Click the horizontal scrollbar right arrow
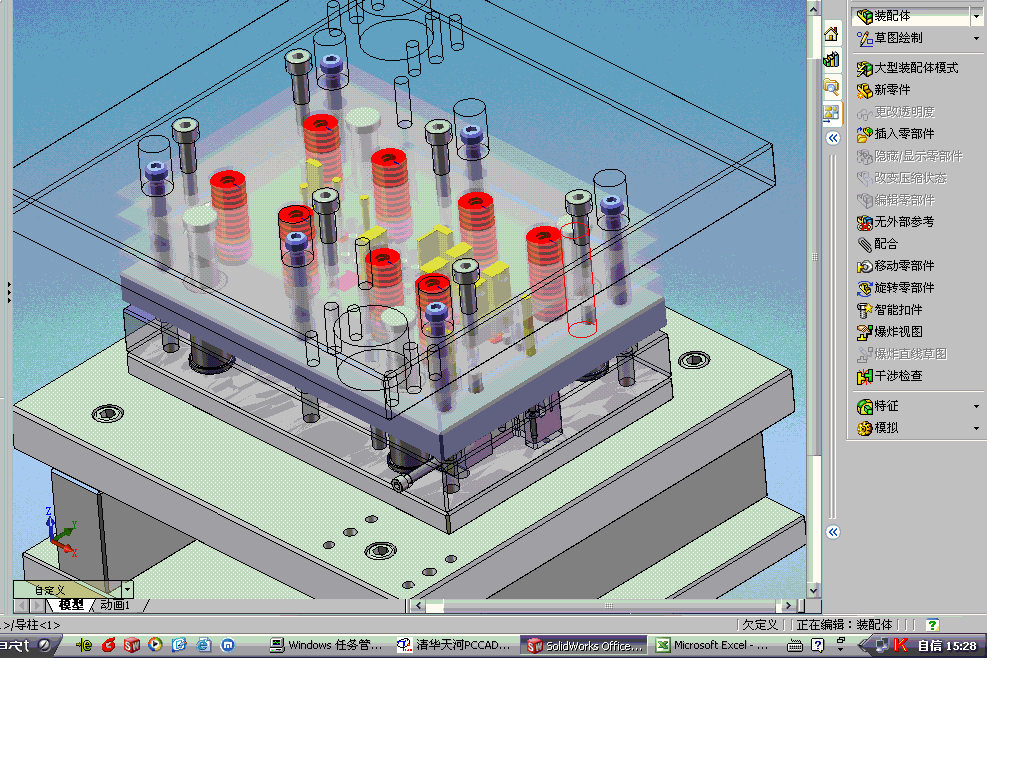1024x768 pixels. click(x=788, y=605)
